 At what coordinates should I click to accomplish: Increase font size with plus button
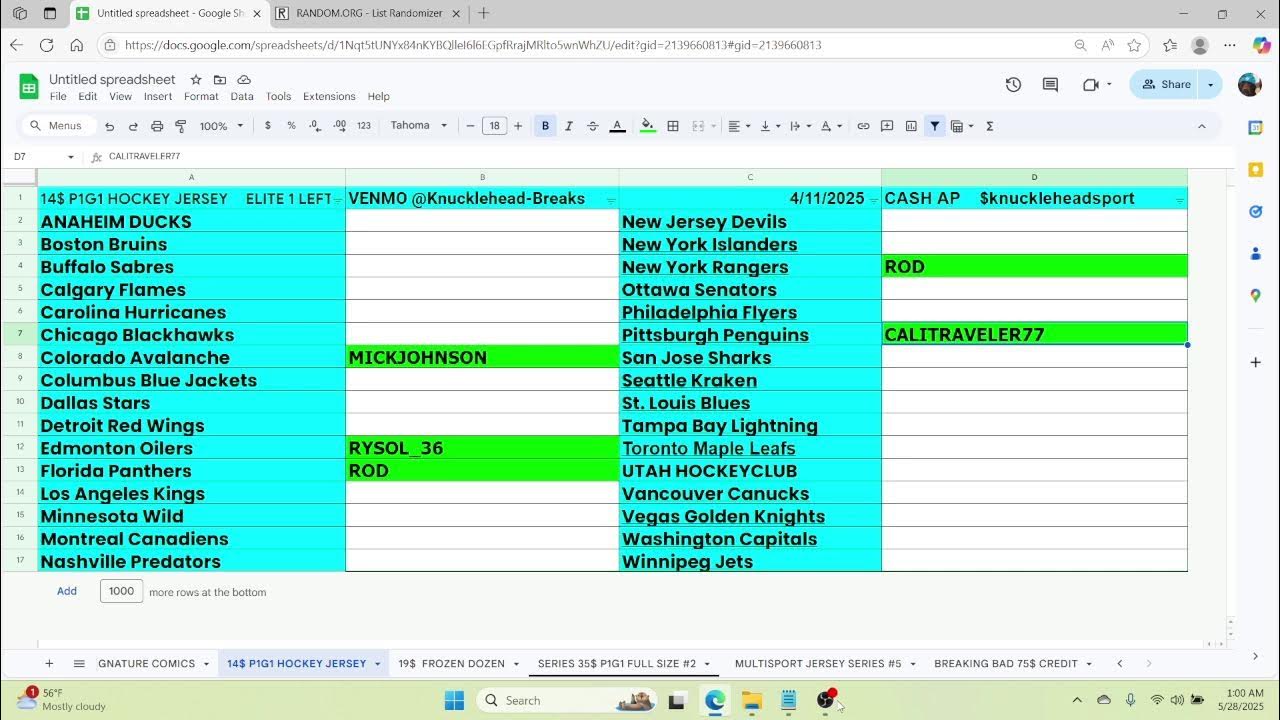pos(518,126)
